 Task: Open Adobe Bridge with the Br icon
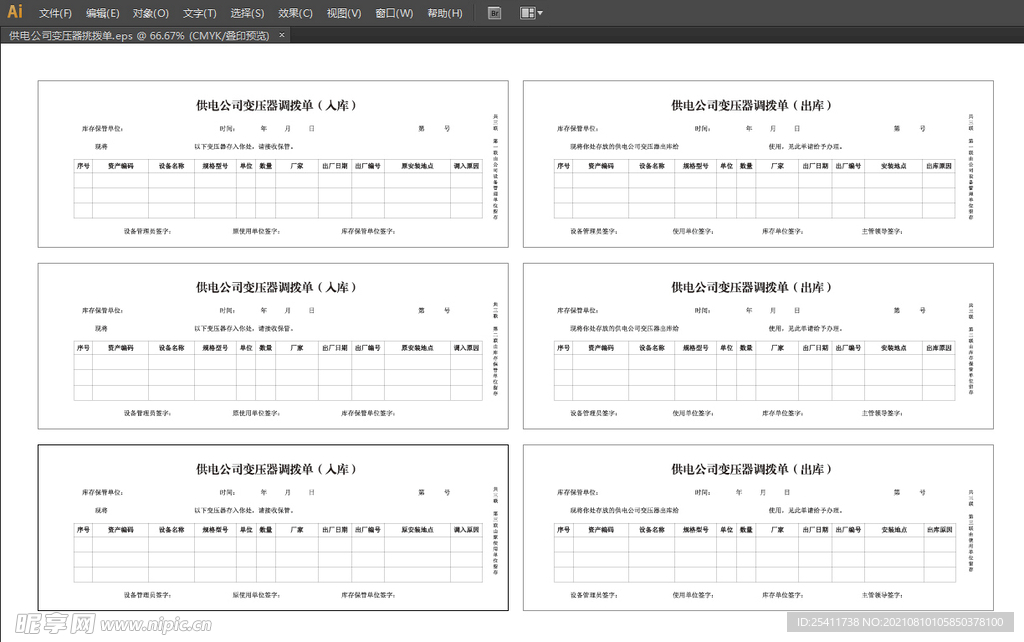494,13
